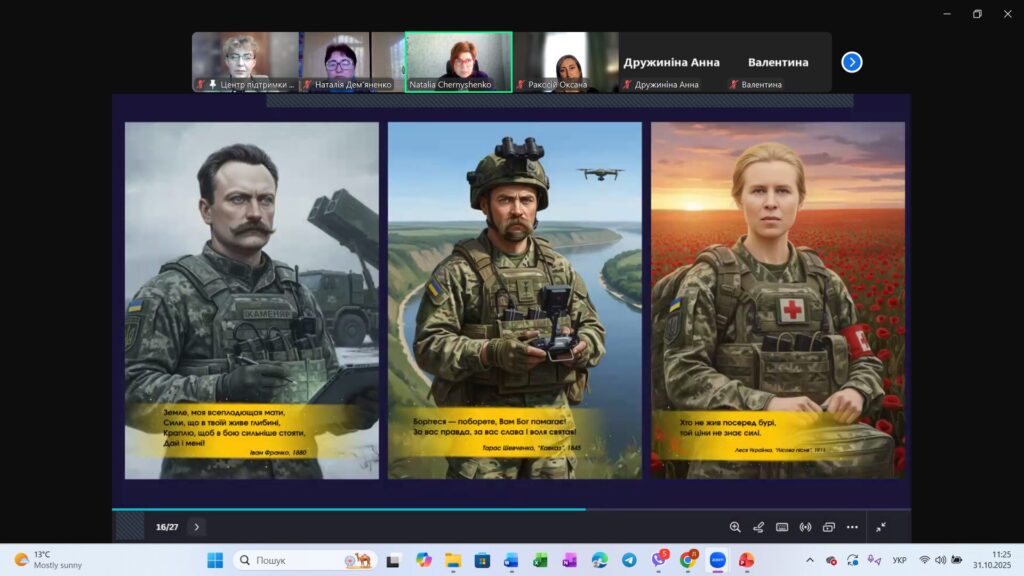
Task: Show more participants with blue arrow
Action: click(x=852, y=62)
